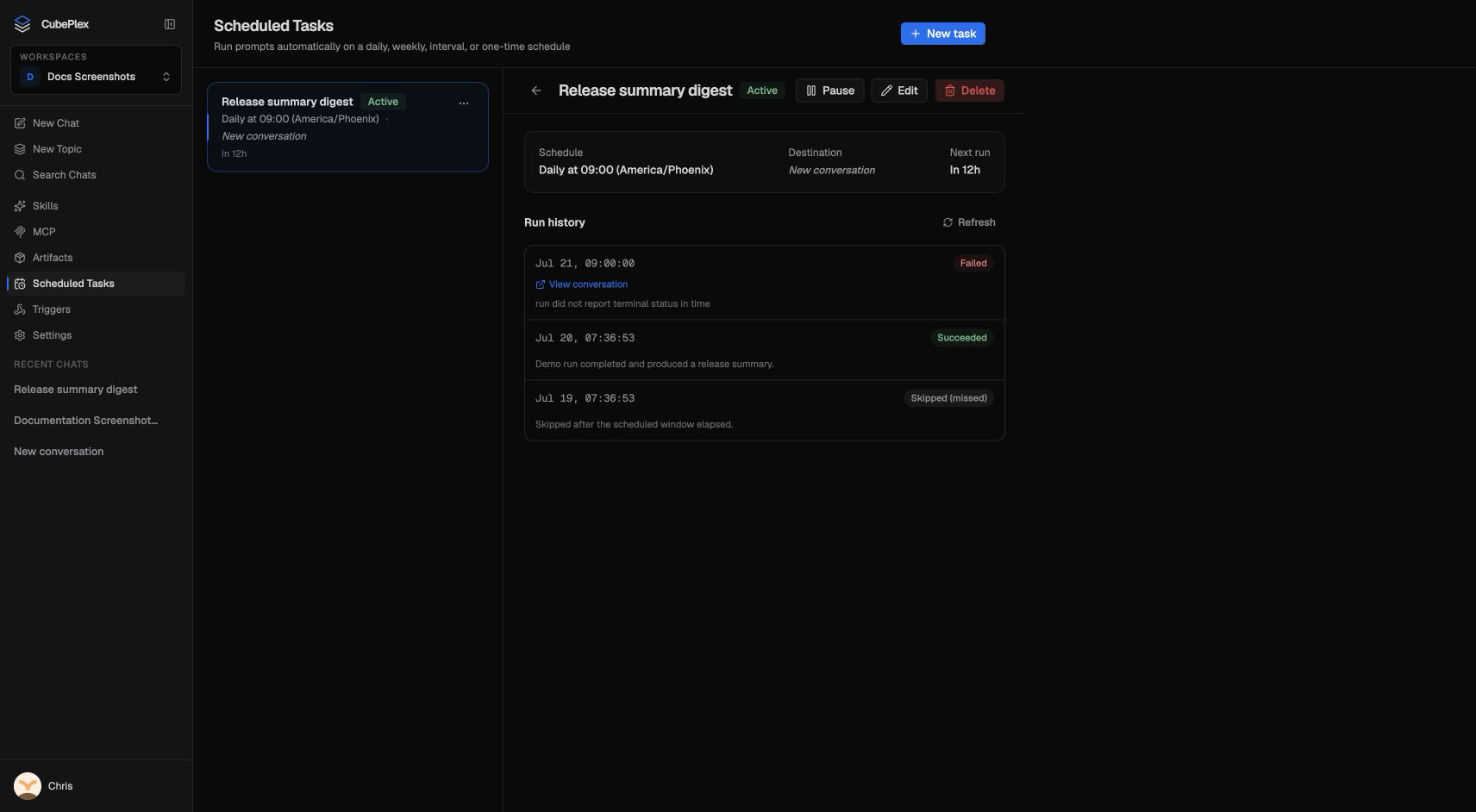Click the workspace avatar letter D
The height and width of the screenshot is (812, 1476).
[30, 77]
